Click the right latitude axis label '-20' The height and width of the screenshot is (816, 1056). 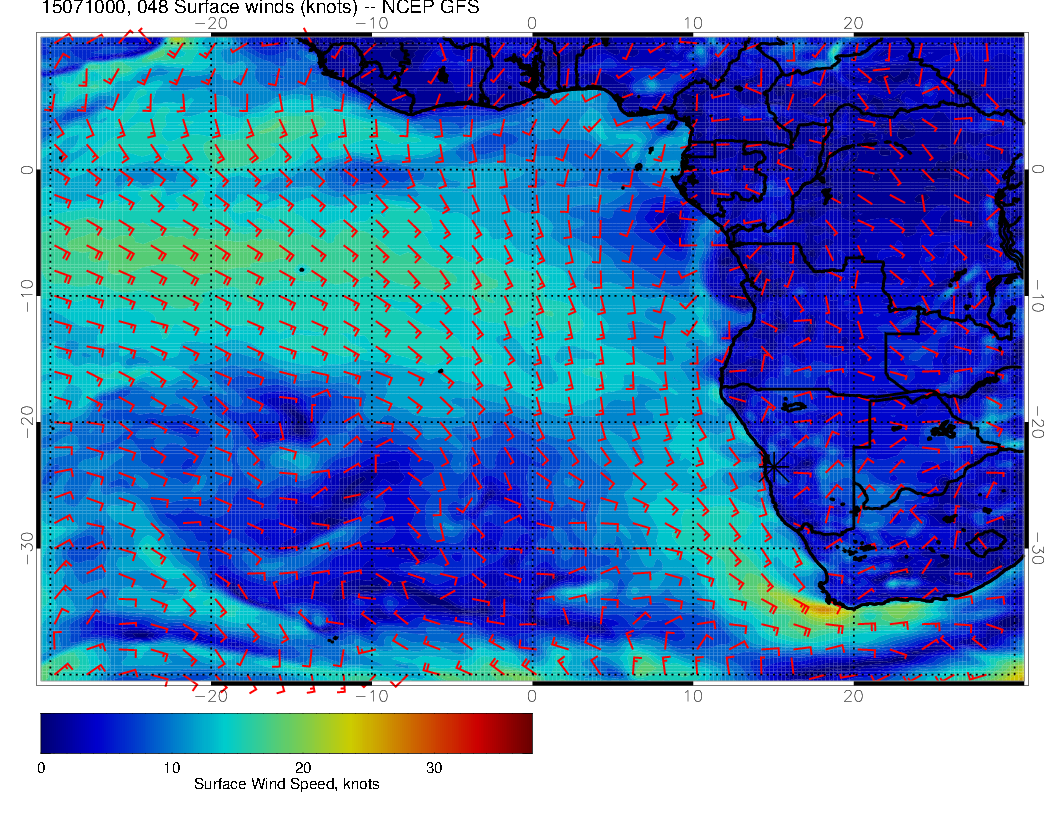[1037, 422]
